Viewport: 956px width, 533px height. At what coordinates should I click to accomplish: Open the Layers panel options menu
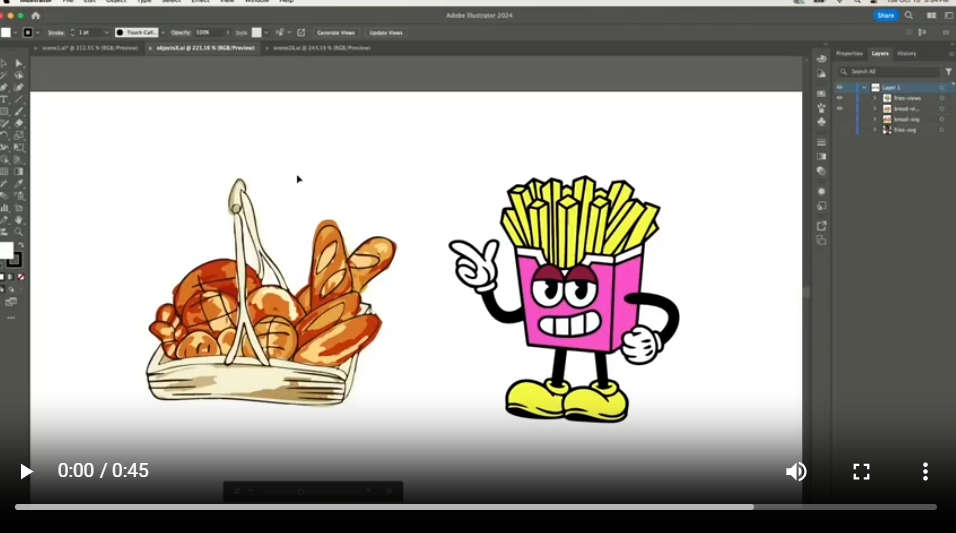click(x=951, y=54)
